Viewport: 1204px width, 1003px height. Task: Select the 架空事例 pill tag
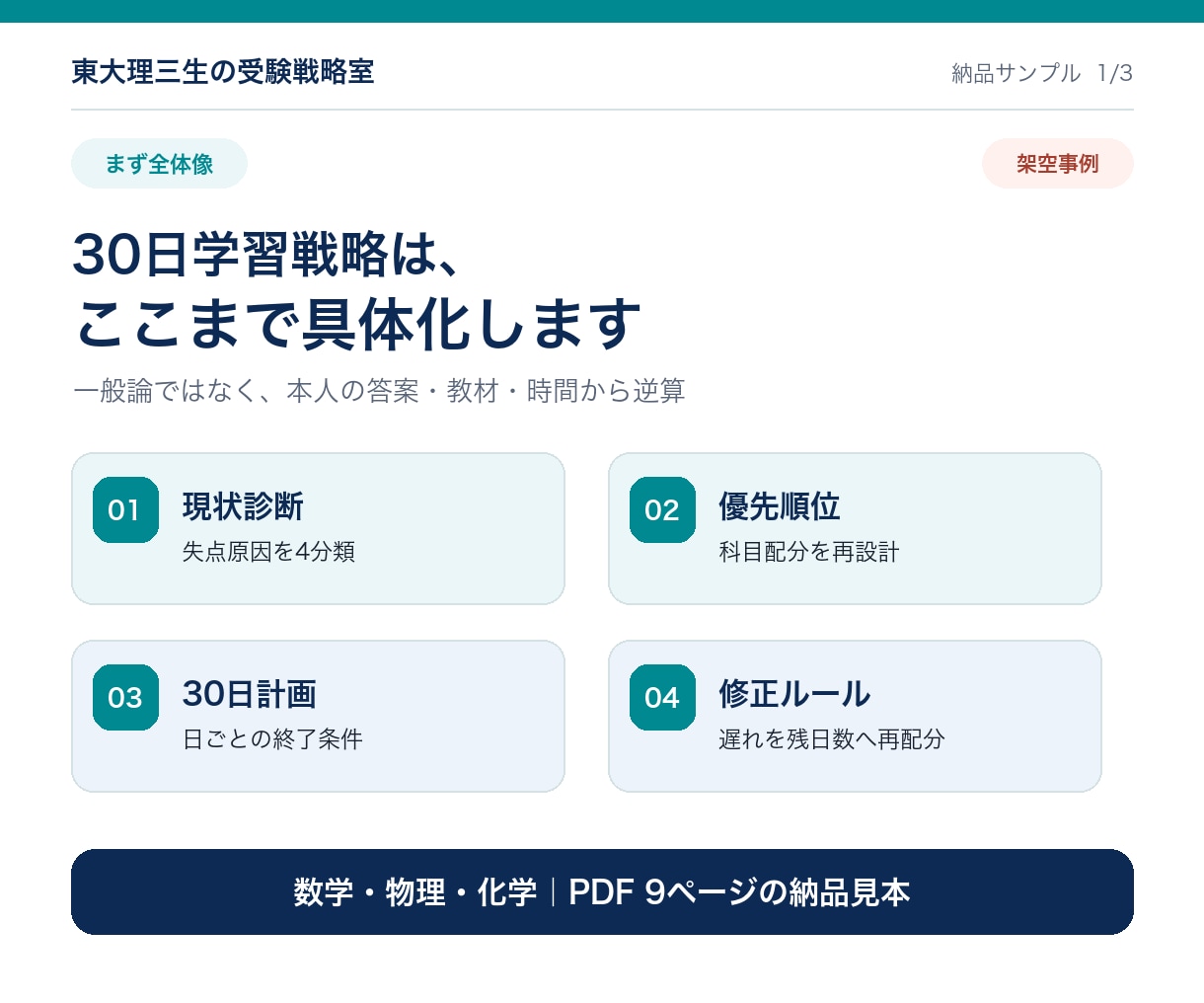(1058, 164)
